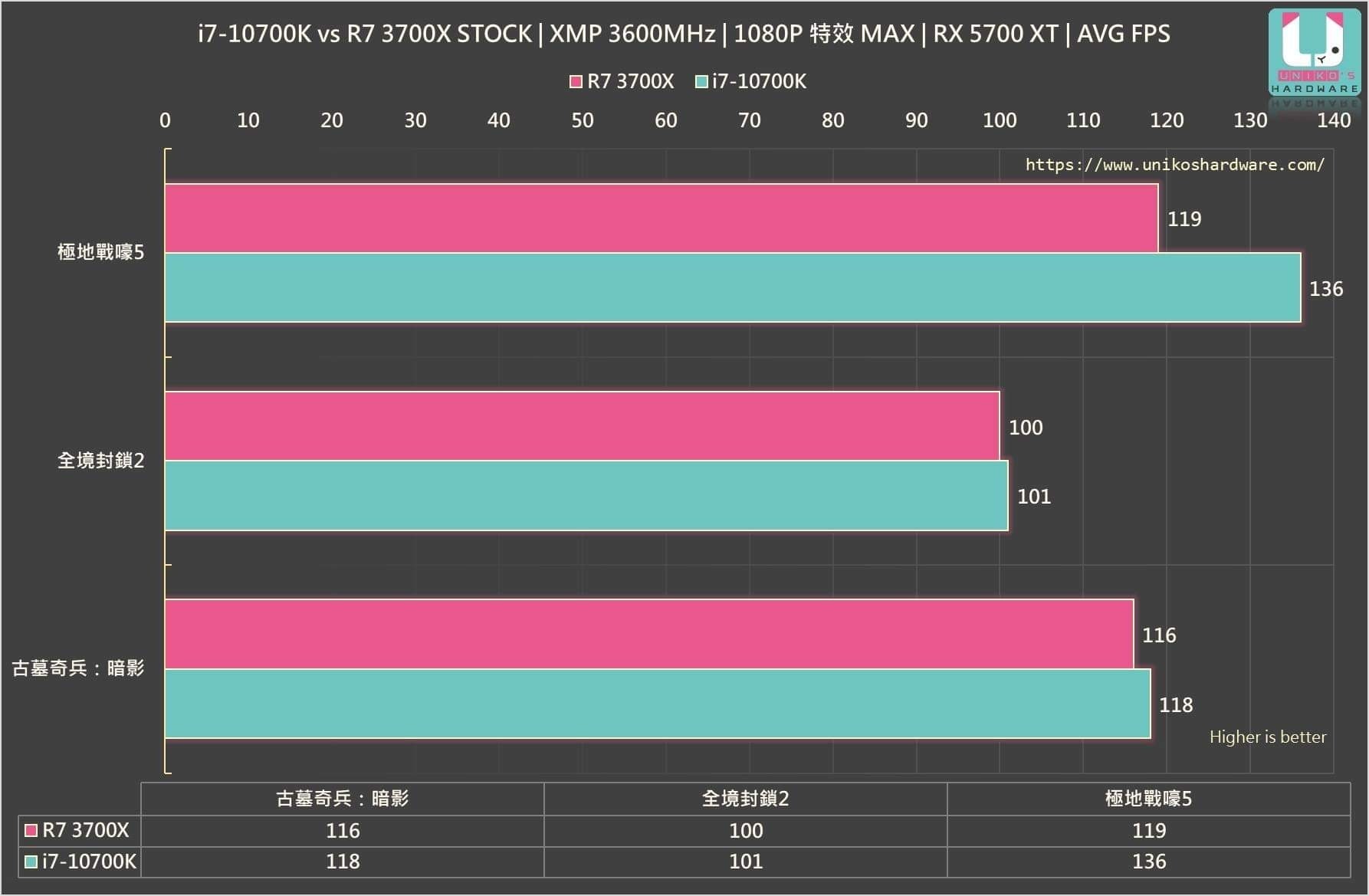Screen dimensions: 1369x896
Task: Click the 119 data label
Action: (x=1184, y=219)
